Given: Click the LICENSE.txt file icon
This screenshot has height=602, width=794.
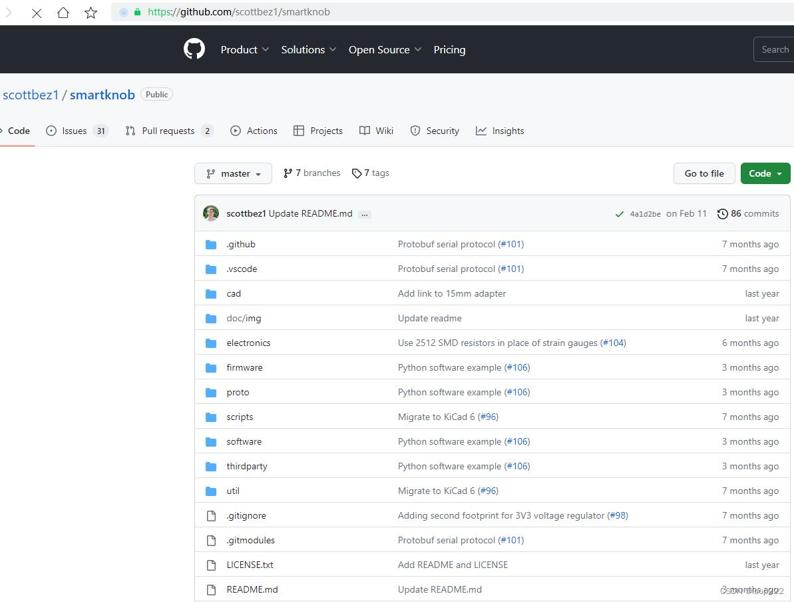Looking at the screenshot, I should click(211, 565).
